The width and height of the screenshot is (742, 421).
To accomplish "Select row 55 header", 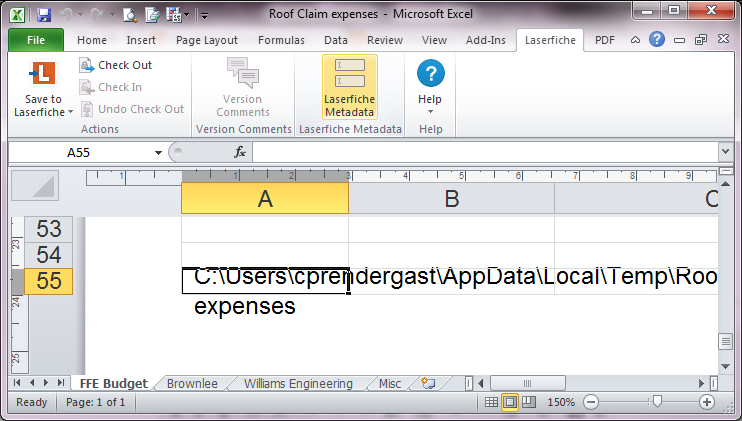I will 49,281.
